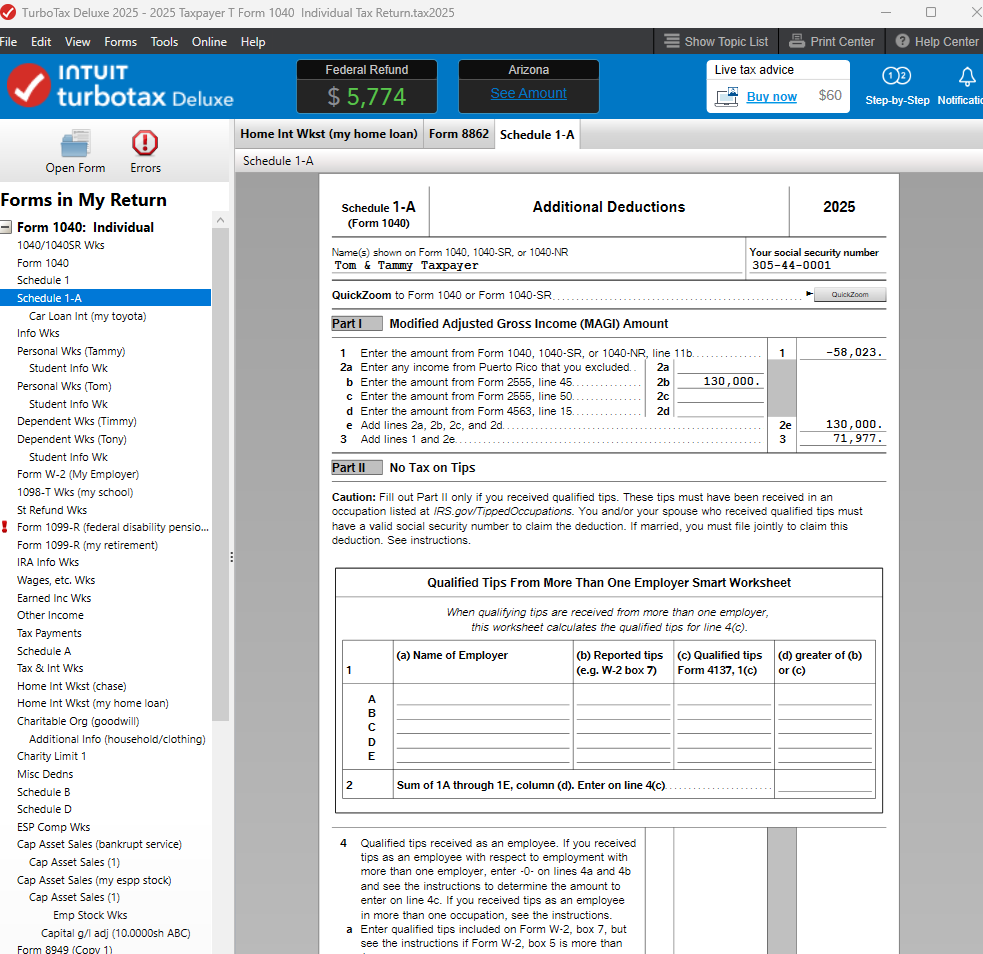983x954 pixels.
Task: Click the TurboTax checkmark logo
Action: click(x=28, y=85)
